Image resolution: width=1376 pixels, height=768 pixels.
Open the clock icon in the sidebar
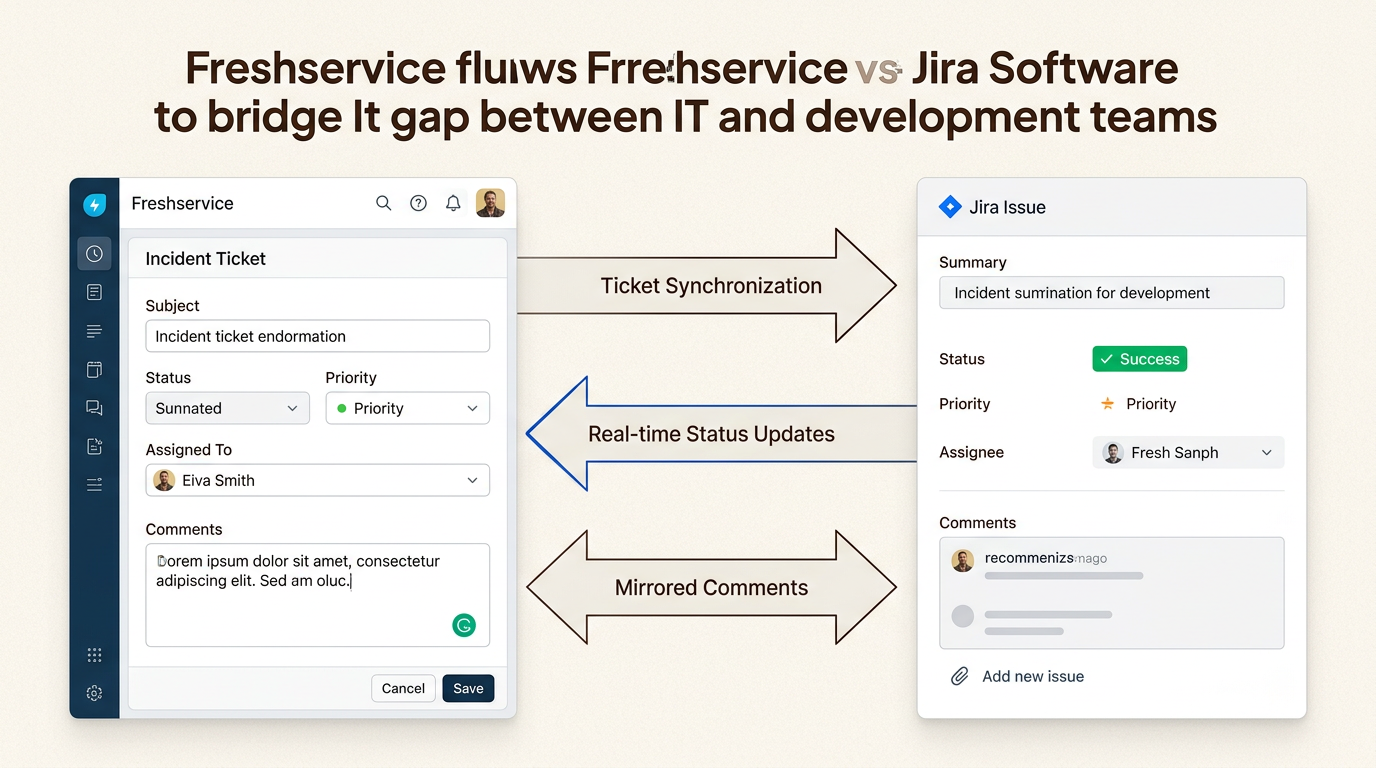pyautogui.click(x=94, y=254)
